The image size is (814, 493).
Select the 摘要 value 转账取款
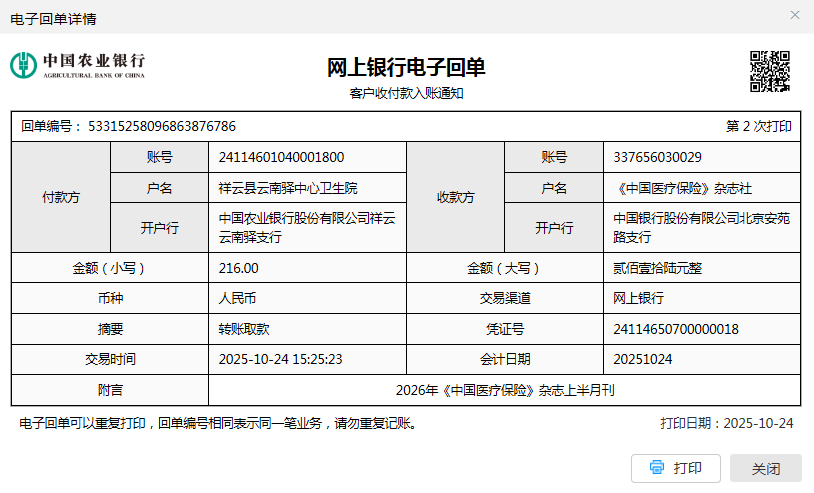click(x=244, y=329)
